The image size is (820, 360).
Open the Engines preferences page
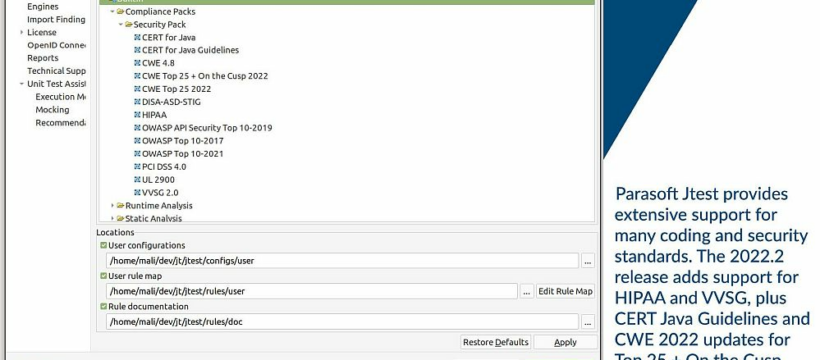[x=43, y=7]
